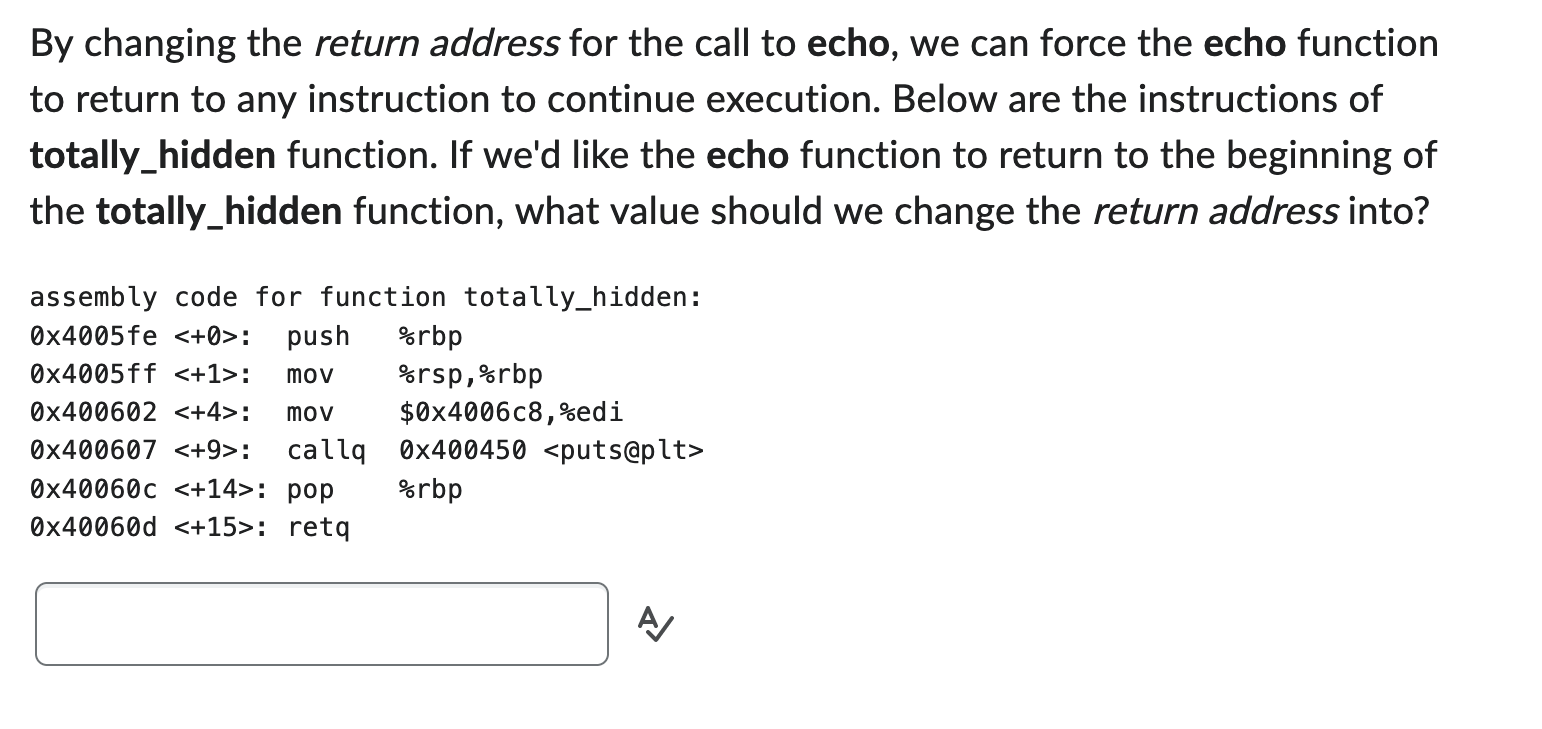Click the retq instruction text
The image size is (1542, 729).
point(321,527)
